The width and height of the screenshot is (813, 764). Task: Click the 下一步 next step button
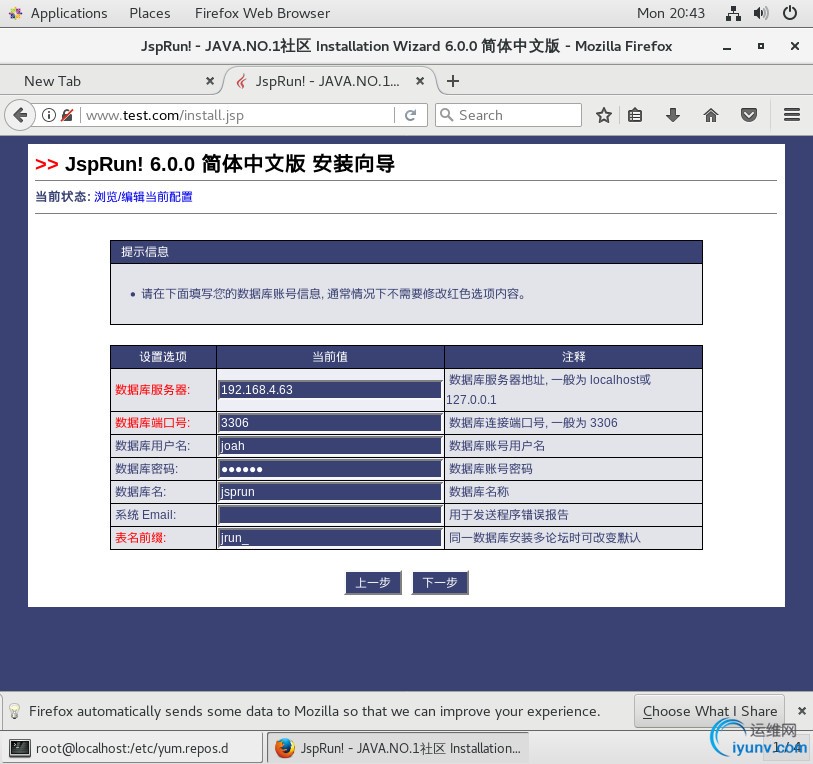pyautogui.click(x=440, y=582)
